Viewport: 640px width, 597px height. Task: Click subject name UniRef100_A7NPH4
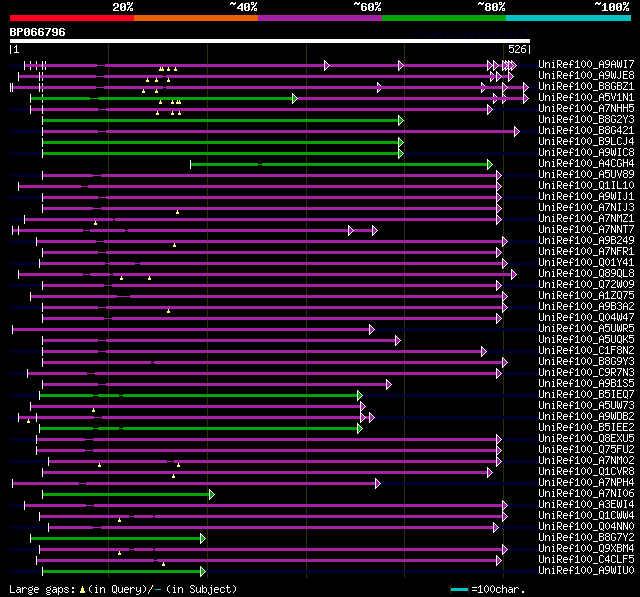pos(586,483)
